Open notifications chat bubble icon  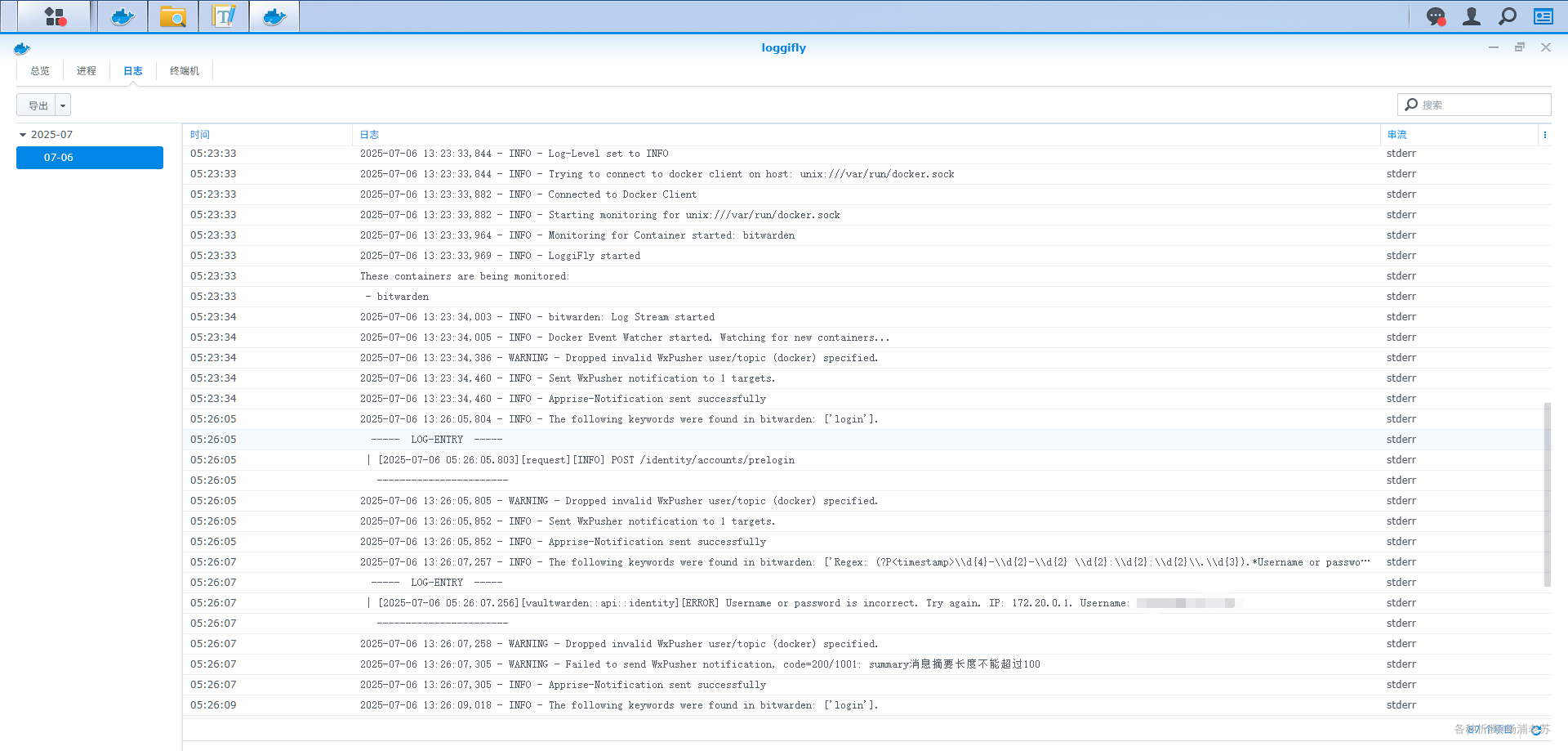pyautogui.click(x=1436, y=16)
